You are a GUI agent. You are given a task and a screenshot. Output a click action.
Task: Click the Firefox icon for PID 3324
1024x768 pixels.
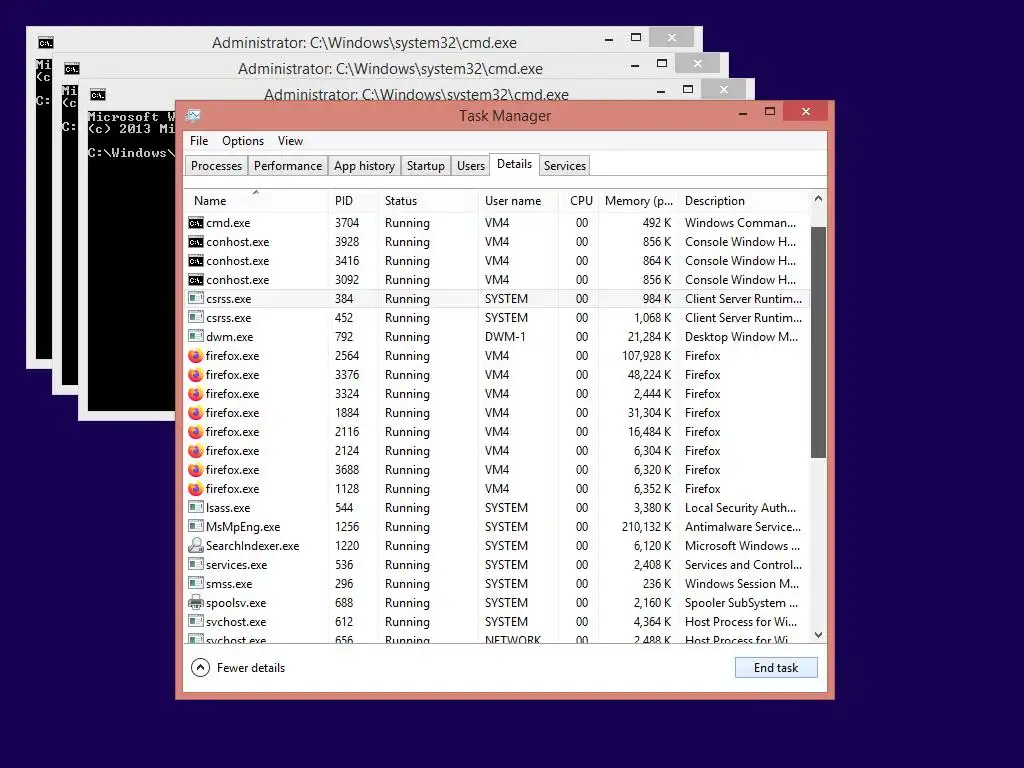pyautogui.click(x=195, y=394)
